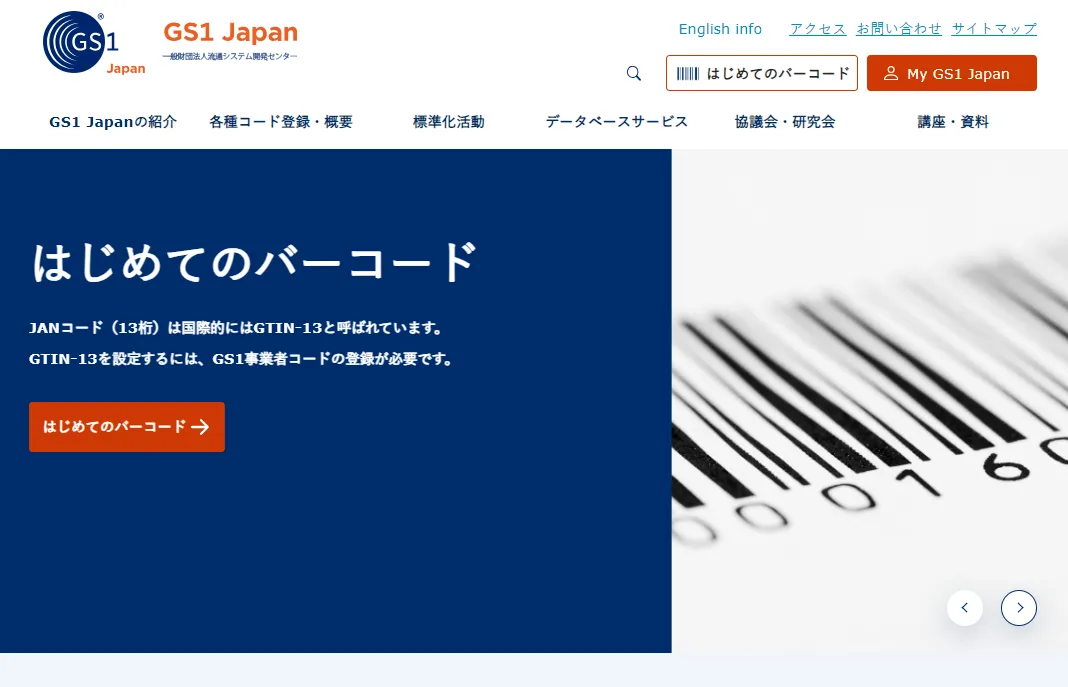Select 標準化活動 from the navigation bar
Image resolution: width=1068 pixels, height=687 pixels.
click(x=448, y=121)
